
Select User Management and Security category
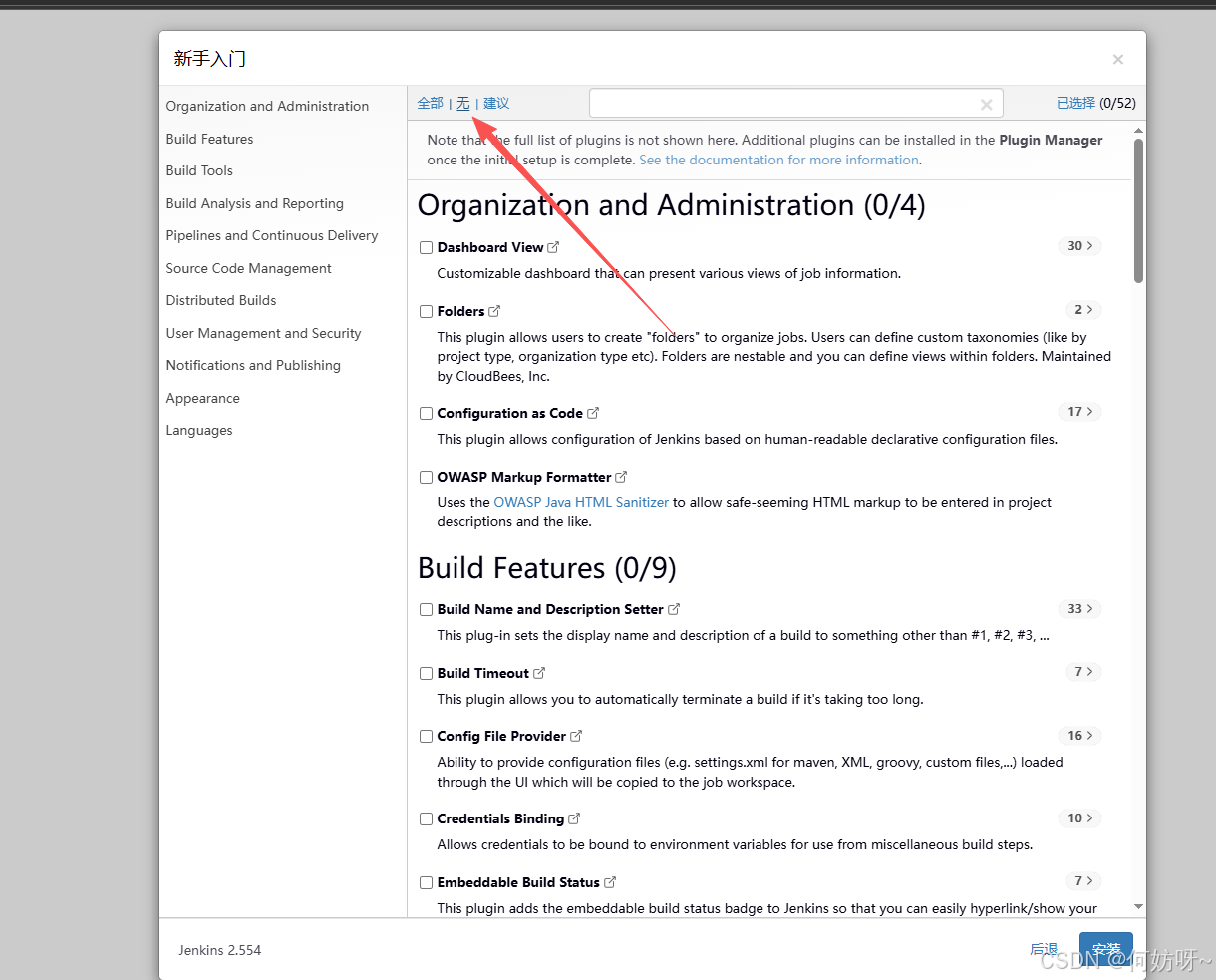pos(263,333)
